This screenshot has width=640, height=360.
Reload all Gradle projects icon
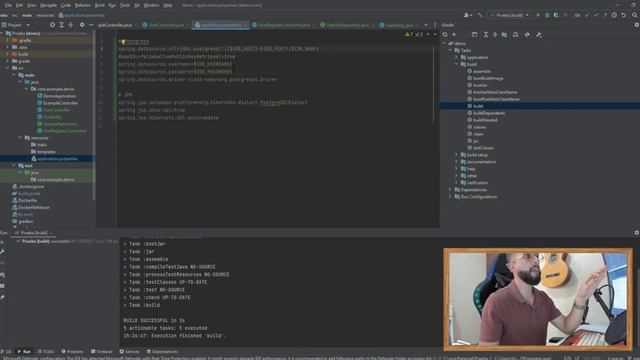[x=445, y=35]
